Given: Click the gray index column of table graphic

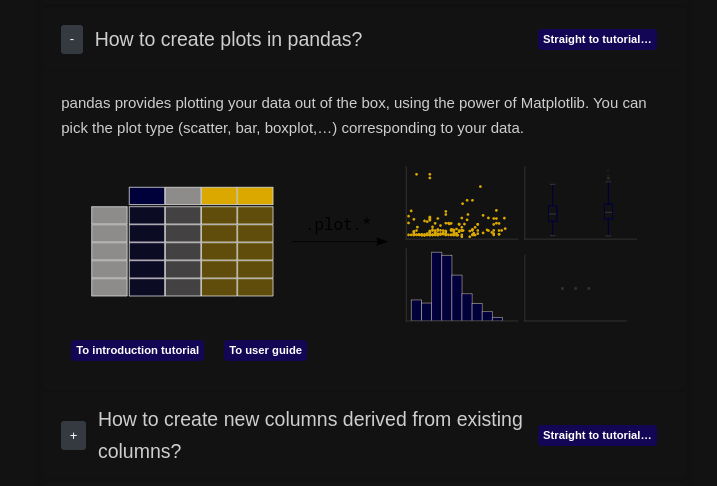Looking at the screenshot, I should tap(109, 251).
